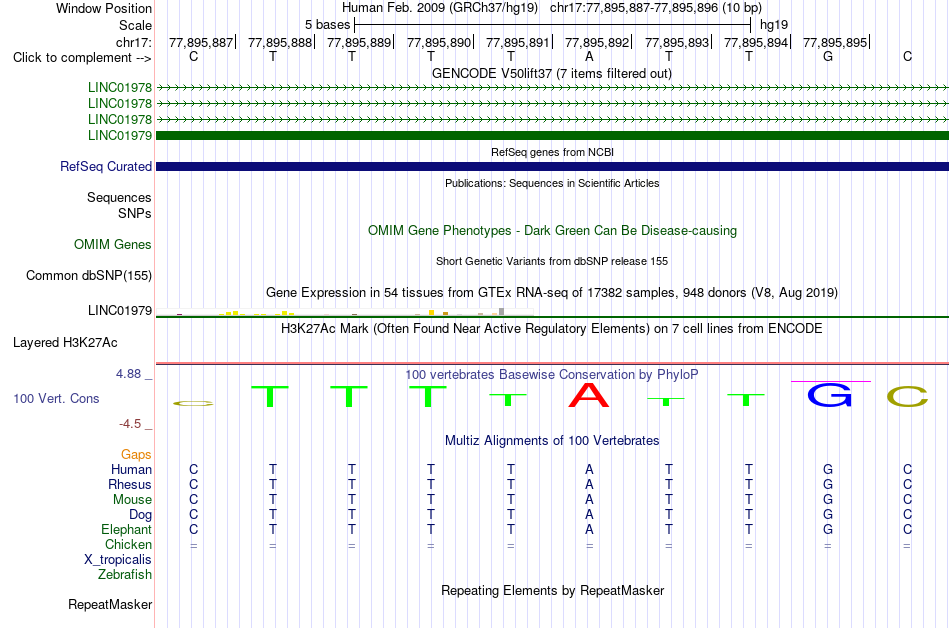Click the dark blue RefSeq Curated bar
Image resolution: width=950 pixels, height=628 pixels.
(552, 166)
